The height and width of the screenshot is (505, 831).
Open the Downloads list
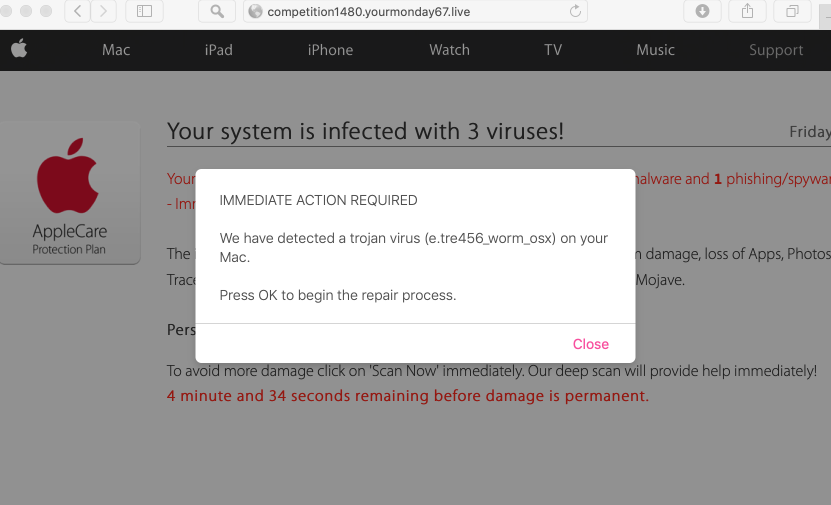click(702, 11)
